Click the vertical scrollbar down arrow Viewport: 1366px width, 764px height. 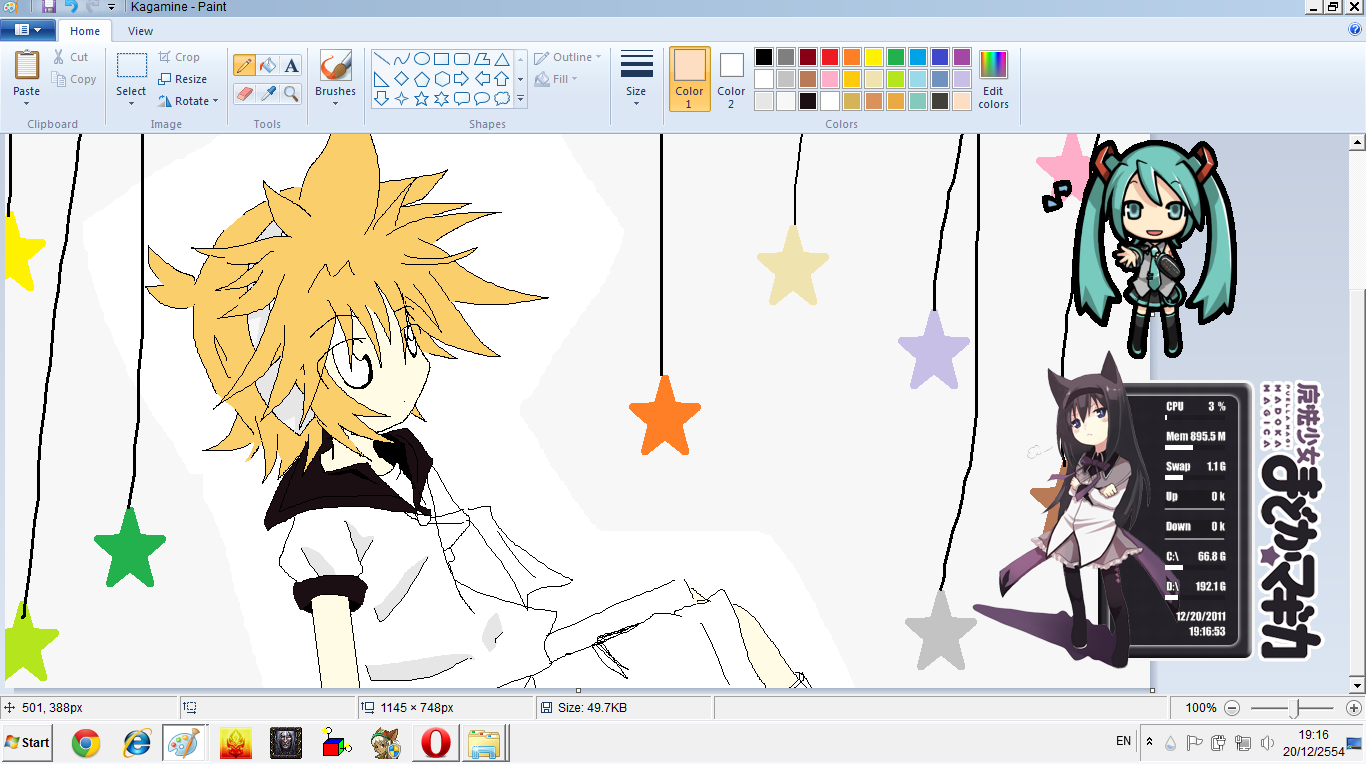[1357, 686]
